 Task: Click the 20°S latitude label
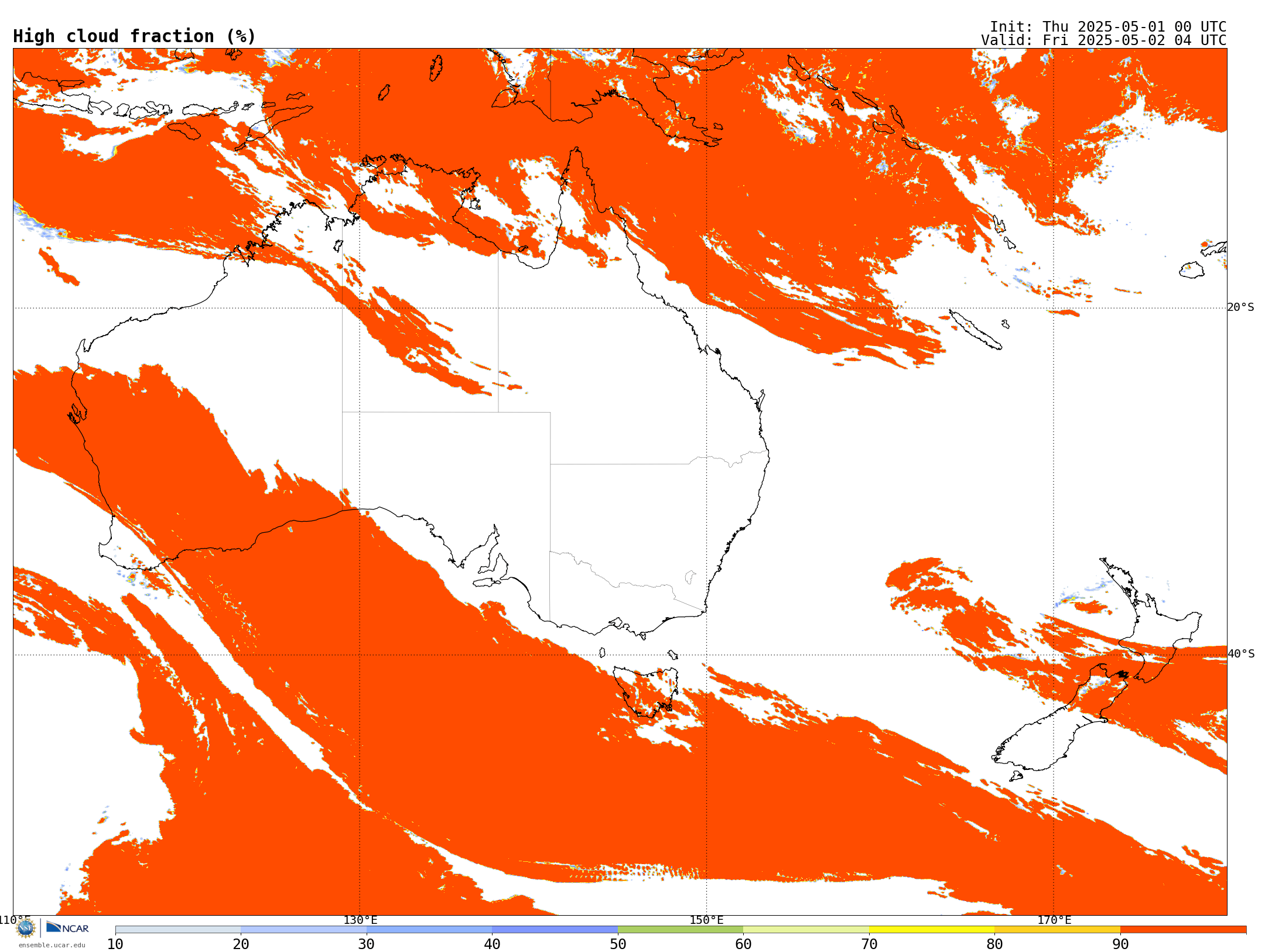(x=1241, y=307)
